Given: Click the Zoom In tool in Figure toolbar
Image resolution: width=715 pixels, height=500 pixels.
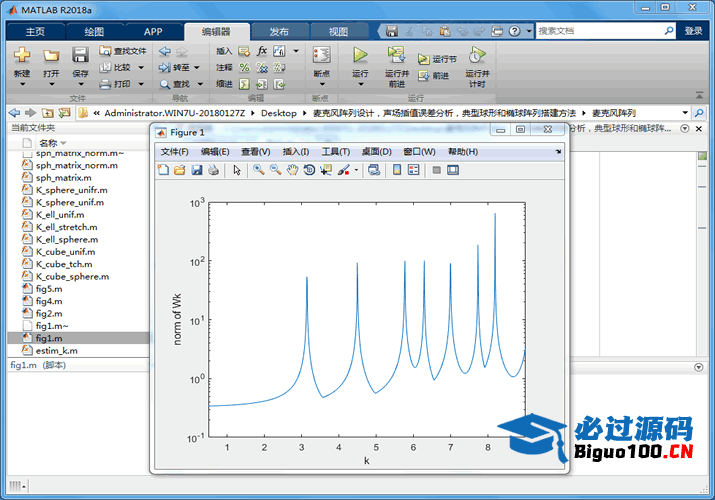Looking at the screenshot, I should 258,170.
